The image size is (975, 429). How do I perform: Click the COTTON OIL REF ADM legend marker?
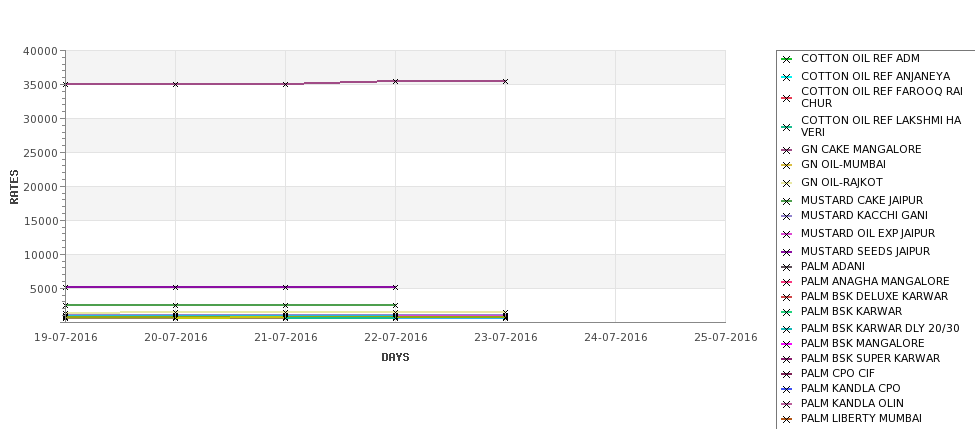(x=786, y=60)
